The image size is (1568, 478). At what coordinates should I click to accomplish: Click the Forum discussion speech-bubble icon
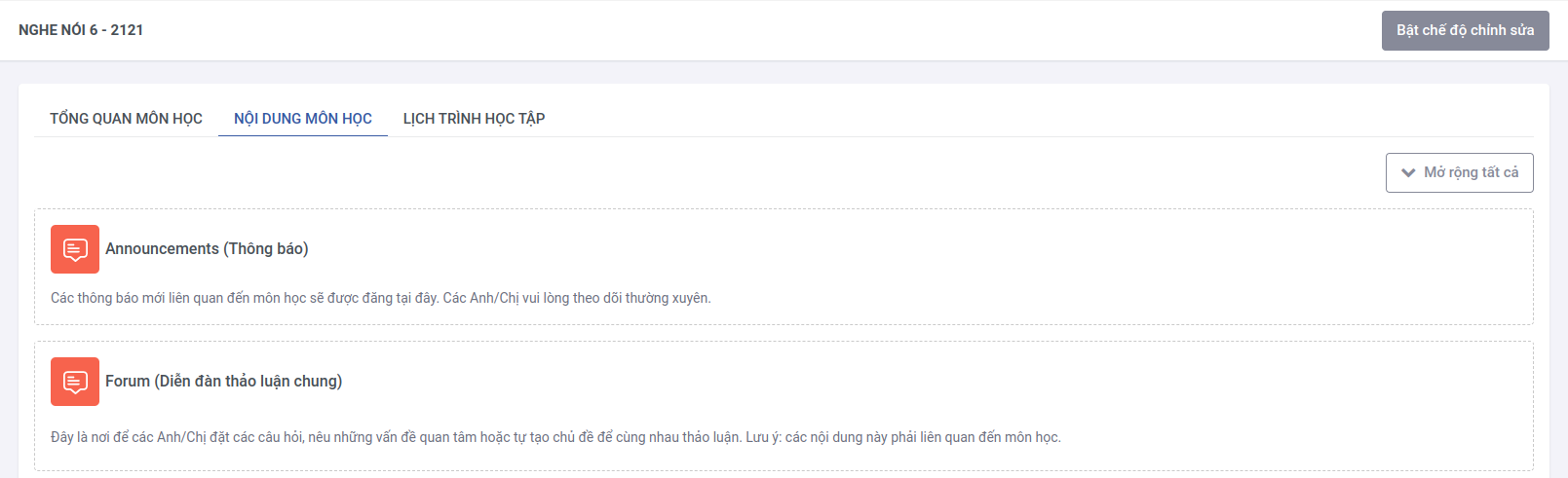click(x=75, y=382)
